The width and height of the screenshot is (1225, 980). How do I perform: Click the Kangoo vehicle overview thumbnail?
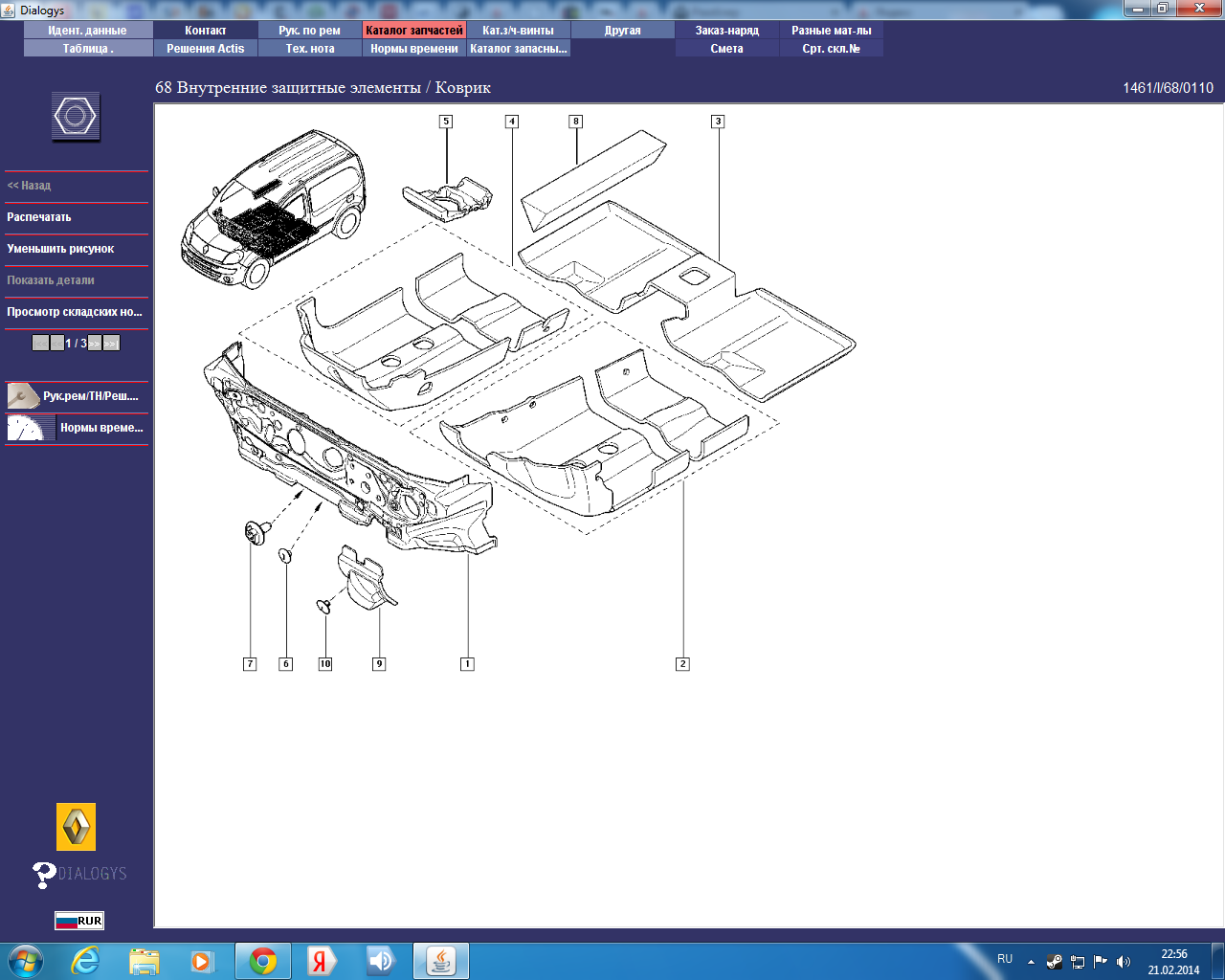click(x=274, y=211)
